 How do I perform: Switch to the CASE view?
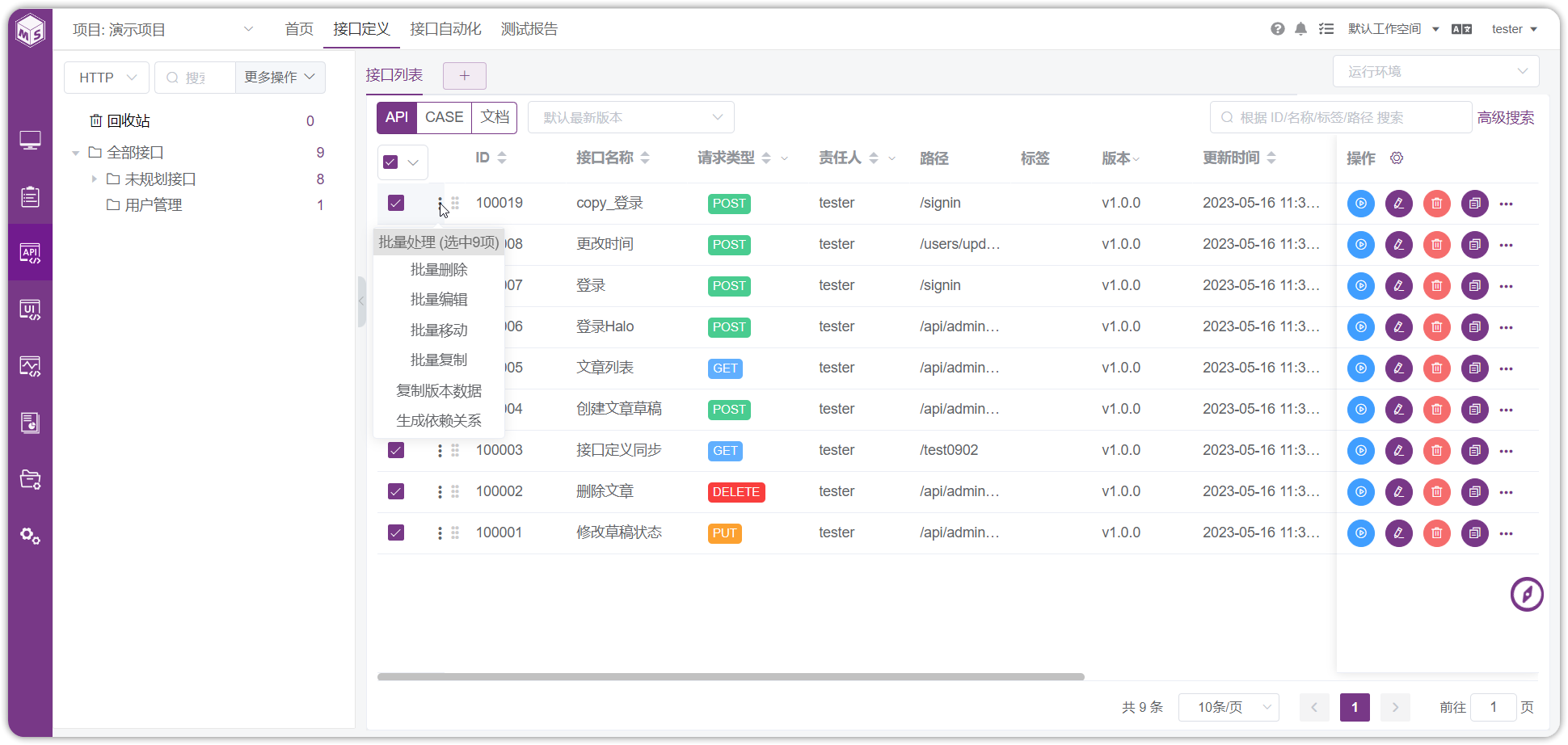(445, 117)
